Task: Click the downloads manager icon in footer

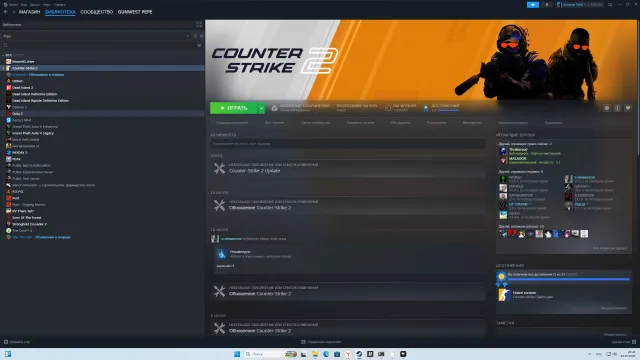Action: pos(303,342)
